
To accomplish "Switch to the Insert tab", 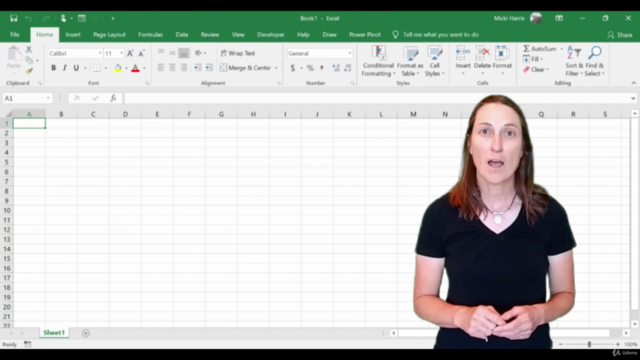I will click(x=73, y=35).
